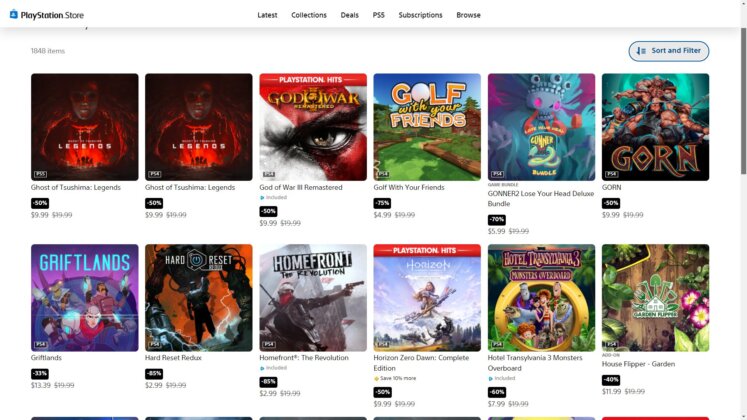Screen dimensions: 747x420
Task: Open the Hotel Transylvania 3 cover image
Action: click(x=541, y=298)
